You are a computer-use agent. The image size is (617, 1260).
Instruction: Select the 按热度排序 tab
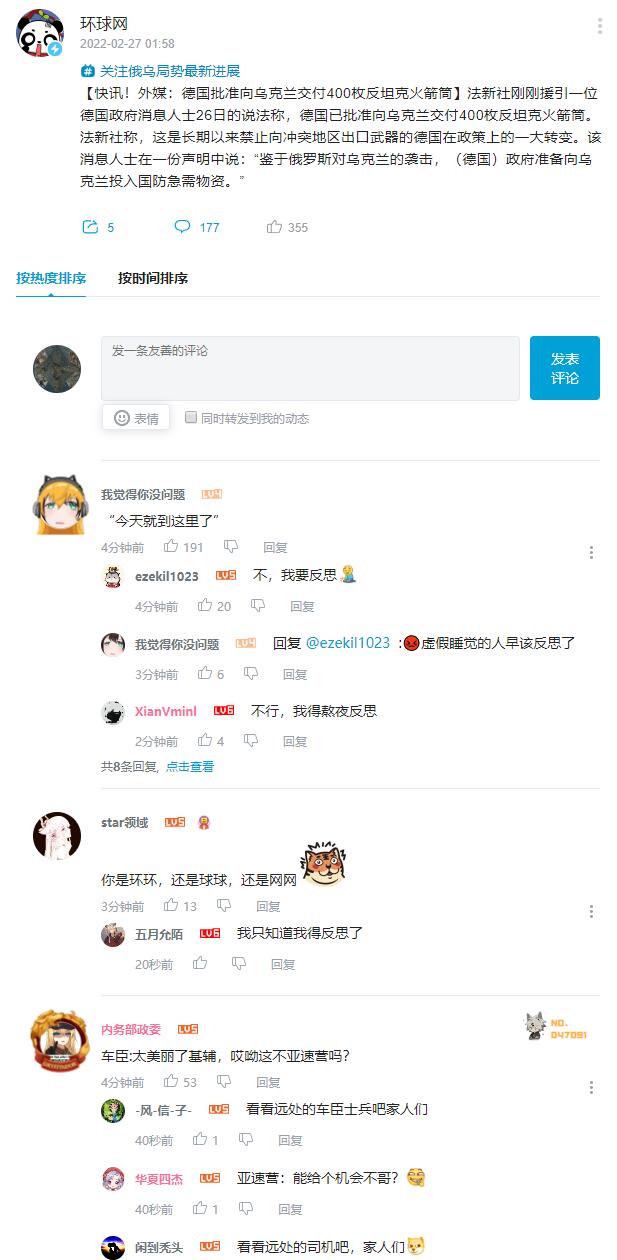(x=51, y=278)
